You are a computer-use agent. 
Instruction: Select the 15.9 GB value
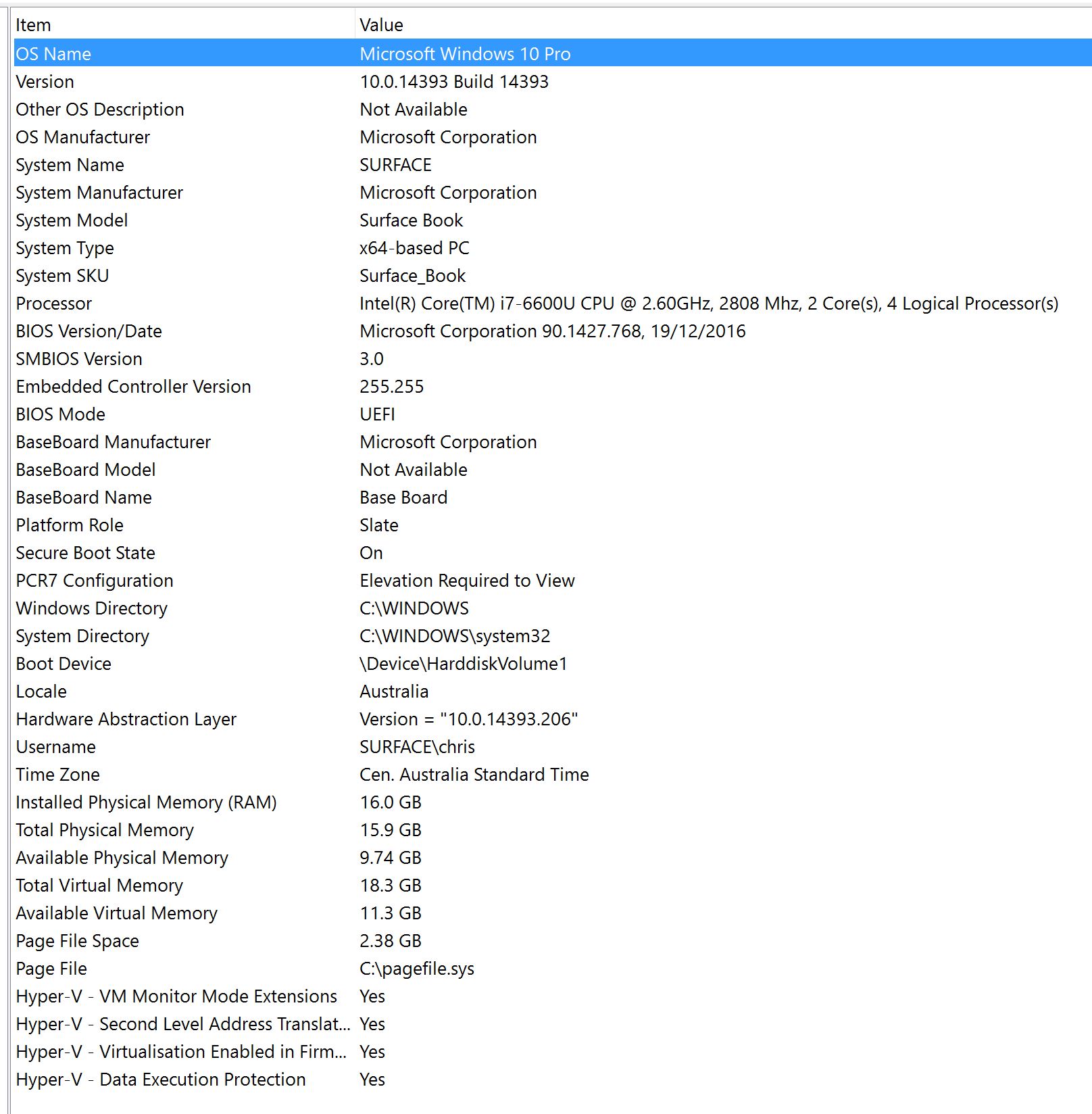pos(391,830)
